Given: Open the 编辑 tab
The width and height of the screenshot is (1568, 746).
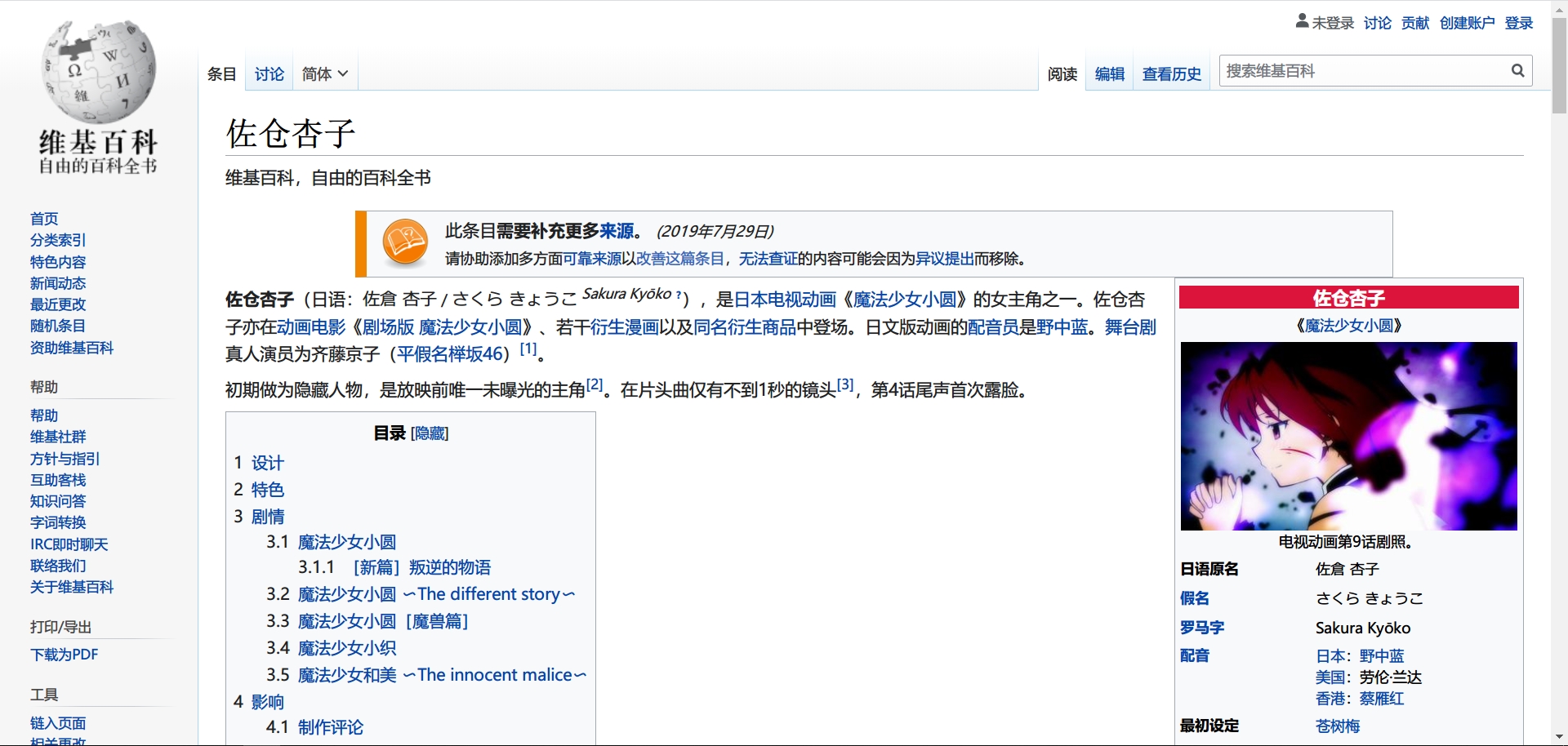Looking at the screenshot, I should pyautogui.click(x=1109, y=74).
